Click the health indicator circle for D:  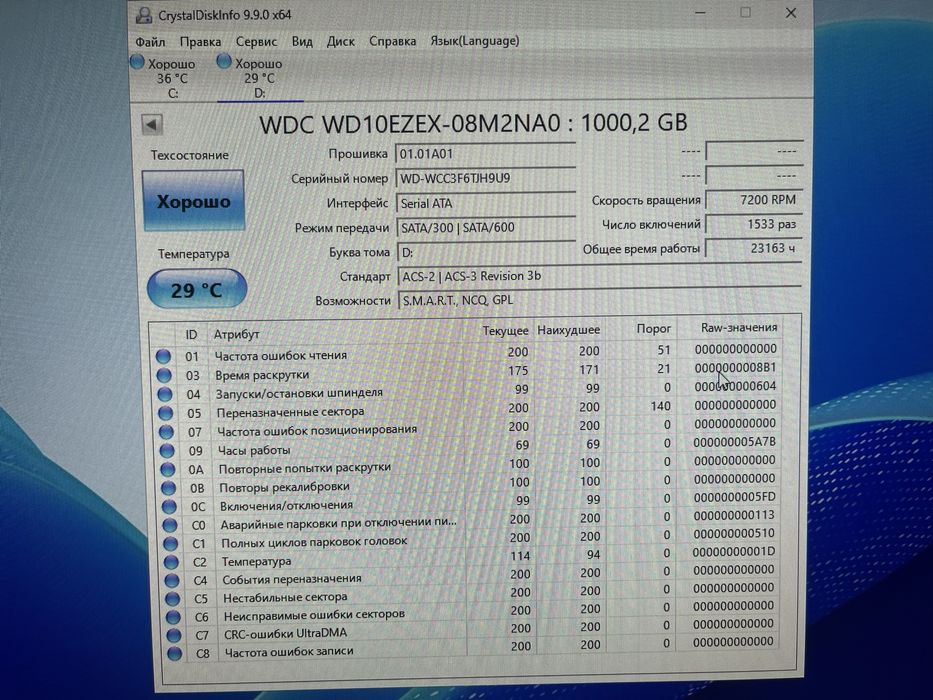tap(224, 61)
